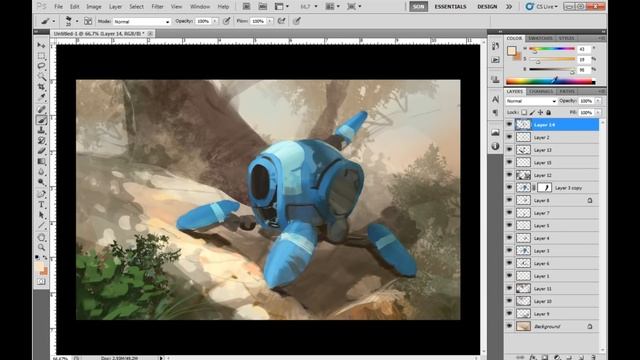
Task: Open the Paragraph panel icon
Action: pyautogui.click(x=495, y=112)
